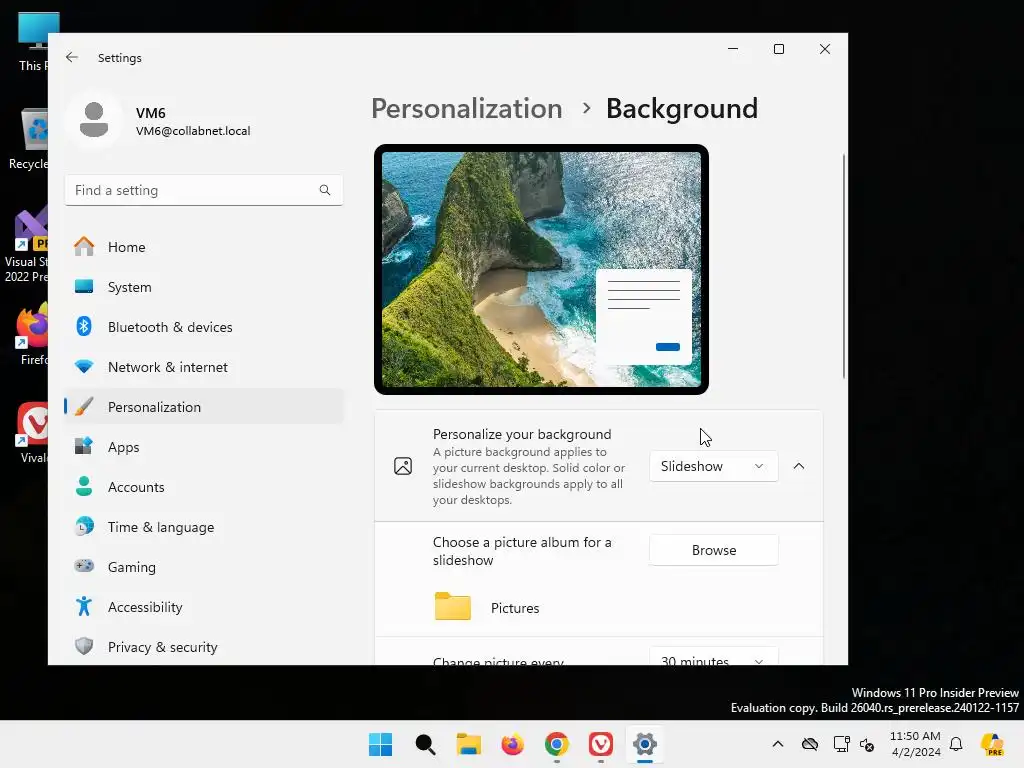Select Privacy & security in the sidebar
The height and width of the screenshot is (768, 1024).
(x=204, y=647)
